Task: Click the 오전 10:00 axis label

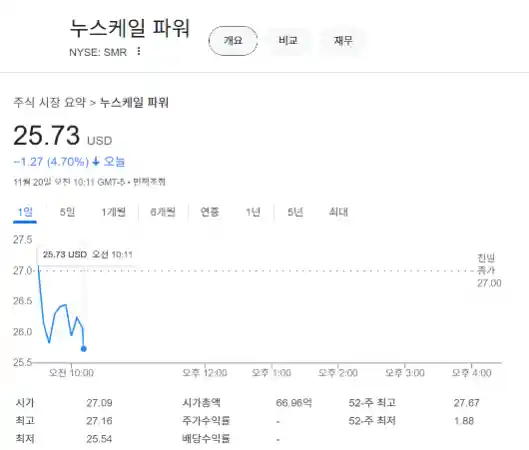Action: pos(71,373)
